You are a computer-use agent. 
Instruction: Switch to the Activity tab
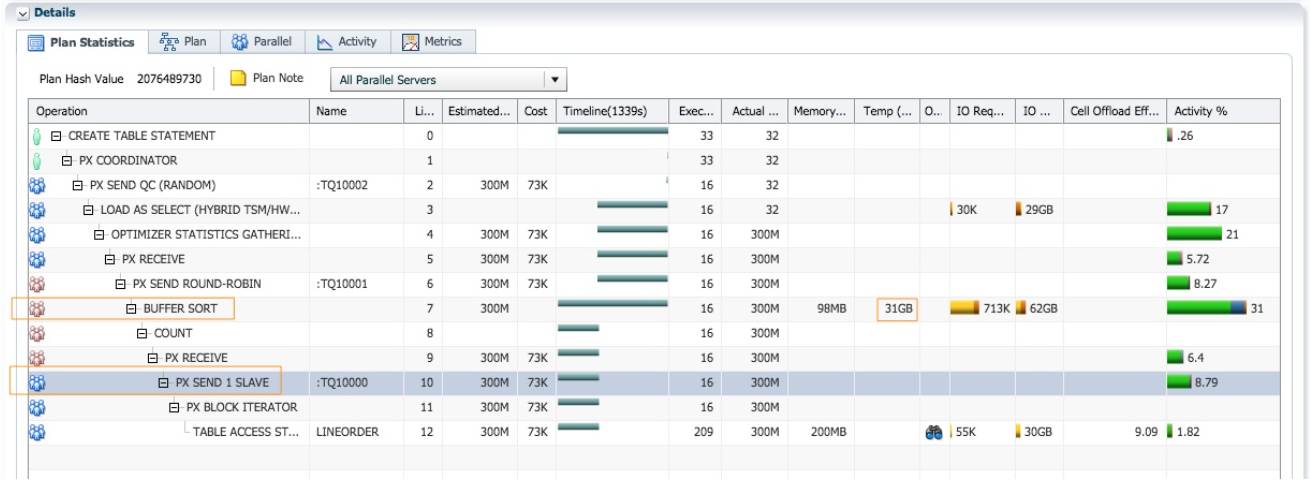pyautogui.click(x=347, y=42)
